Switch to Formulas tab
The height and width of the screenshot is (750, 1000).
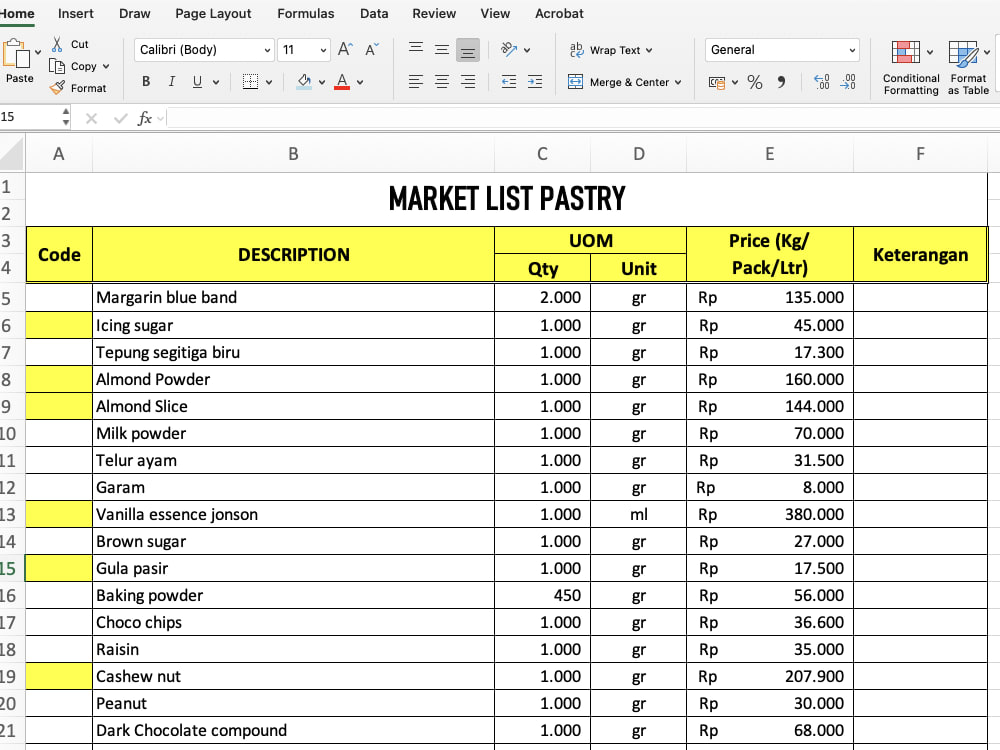[x=305, y=13]
